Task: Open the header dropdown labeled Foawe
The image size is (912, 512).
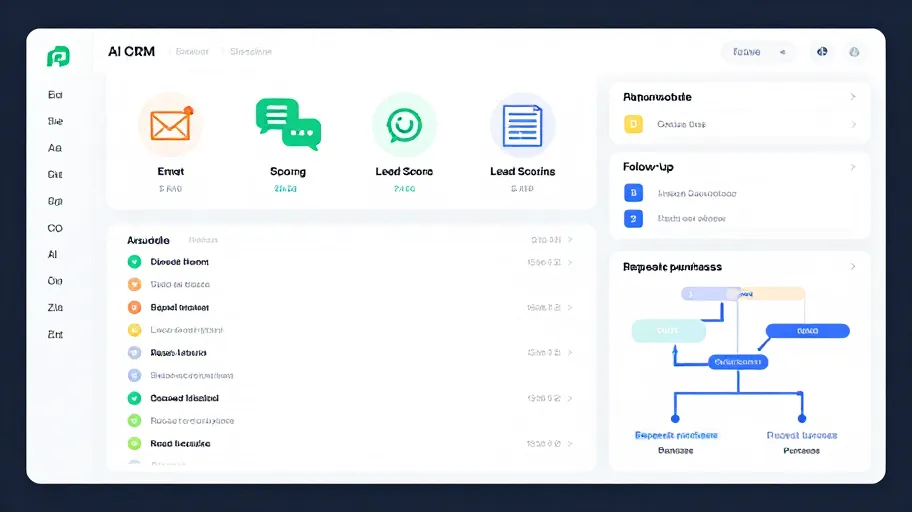Action: click(759, 52)
